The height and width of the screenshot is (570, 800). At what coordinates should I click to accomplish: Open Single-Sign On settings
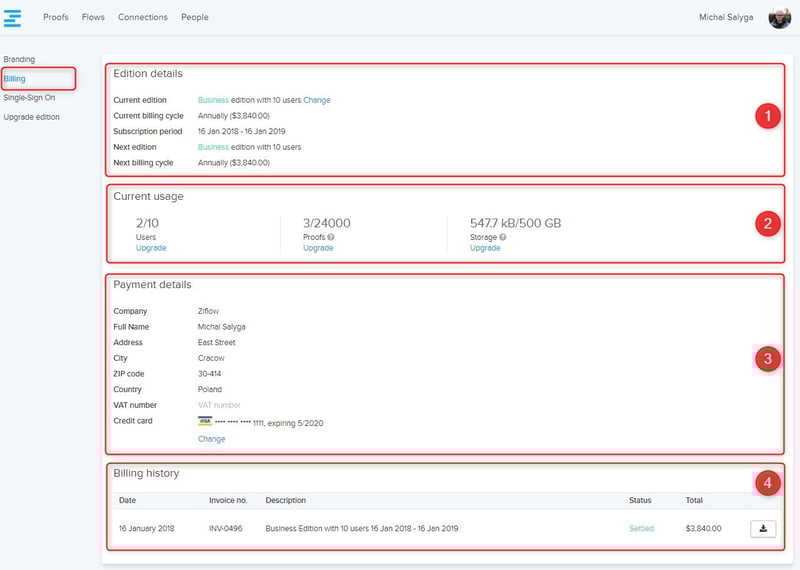pyautogui.click(x=29, y=97)
